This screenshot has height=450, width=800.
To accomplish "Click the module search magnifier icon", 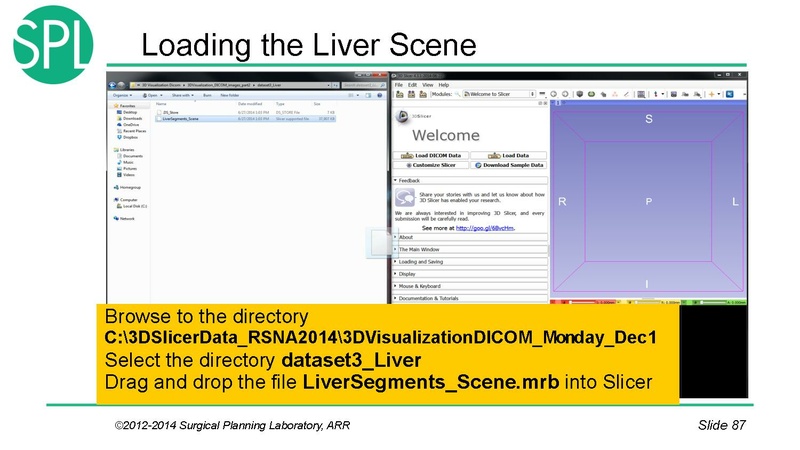I will tap(458, 94).
